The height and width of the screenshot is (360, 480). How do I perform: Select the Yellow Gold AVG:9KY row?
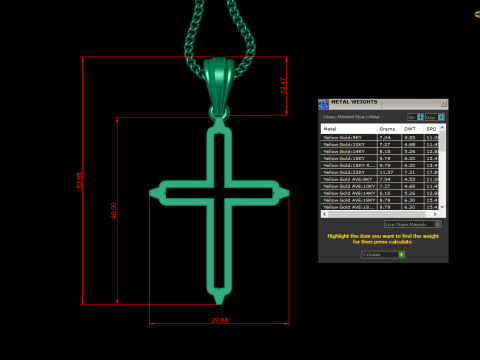point(380,179)
